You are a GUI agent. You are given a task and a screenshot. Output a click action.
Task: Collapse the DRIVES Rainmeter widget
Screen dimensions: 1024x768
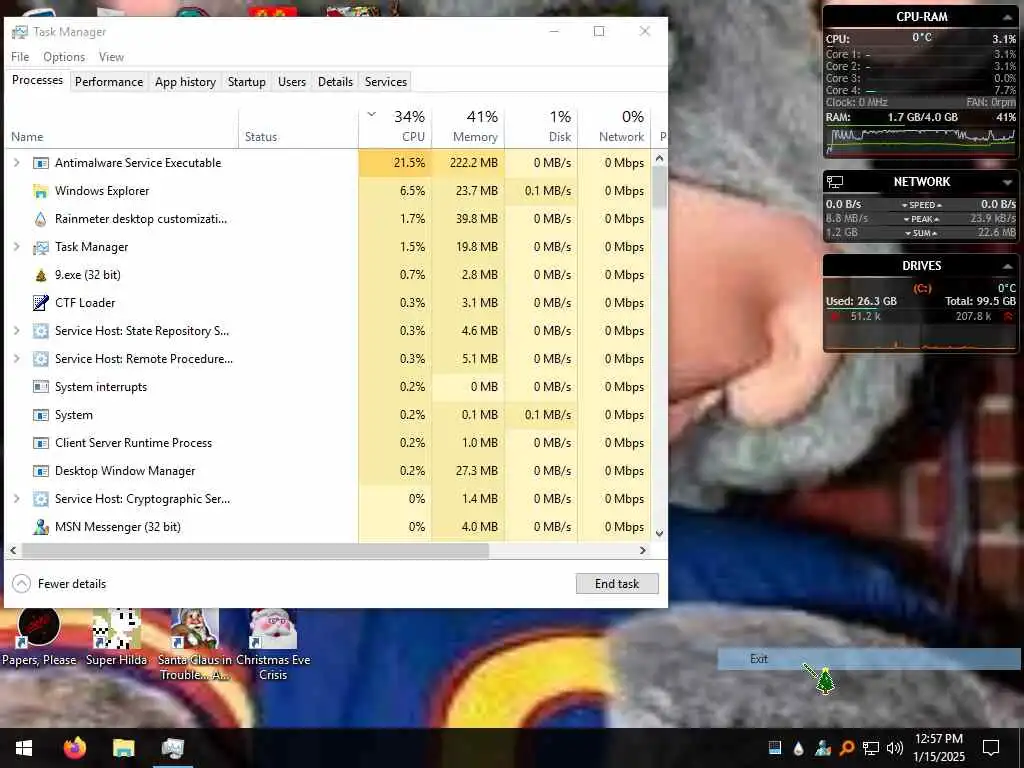[1007, 266]
